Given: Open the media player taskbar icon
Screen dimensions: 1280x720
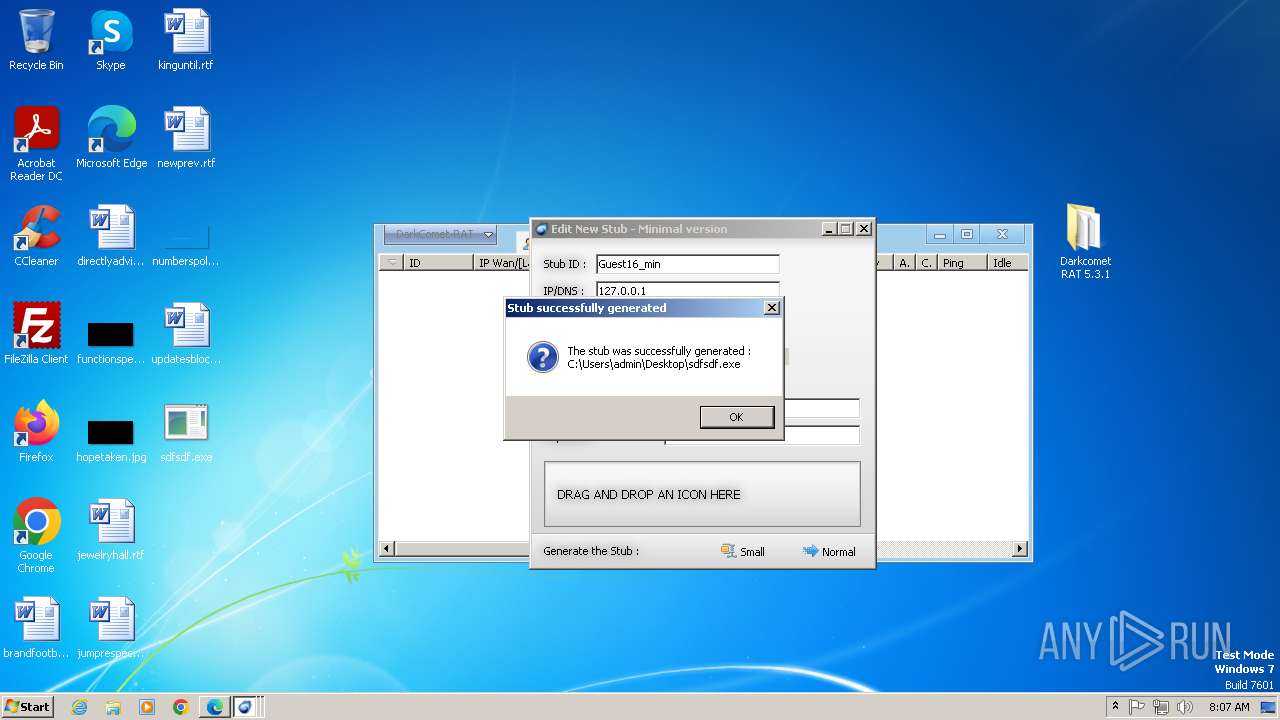Looking at the screenshot, I should [x=147, y=707].
